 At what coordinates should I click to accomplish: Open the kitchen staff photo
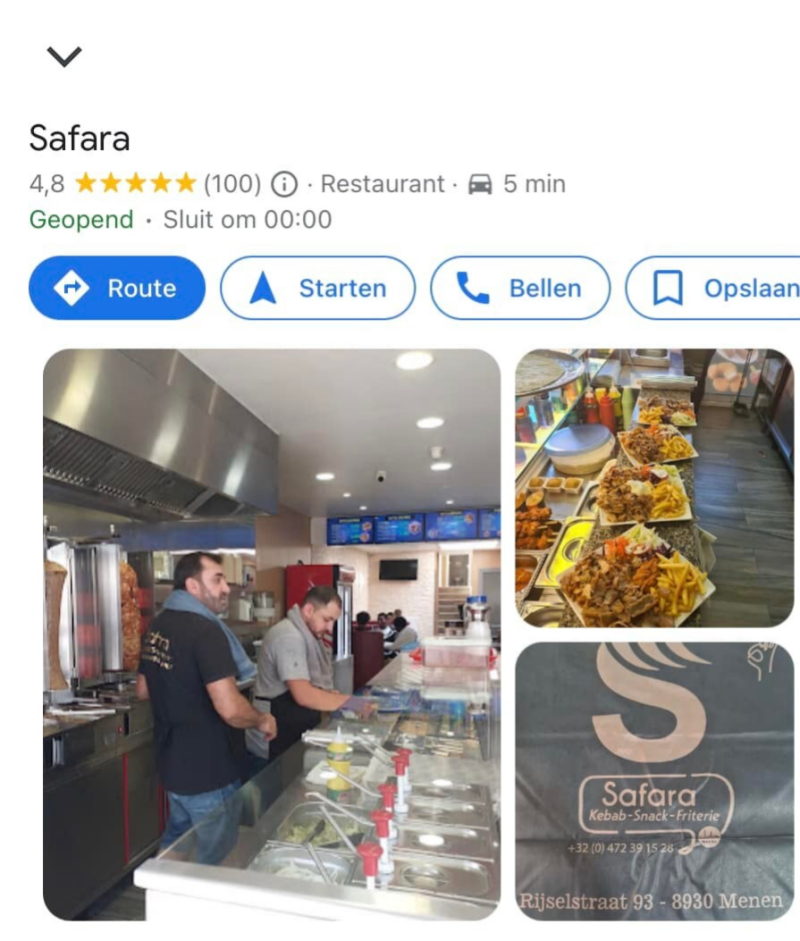click(272, 634)
